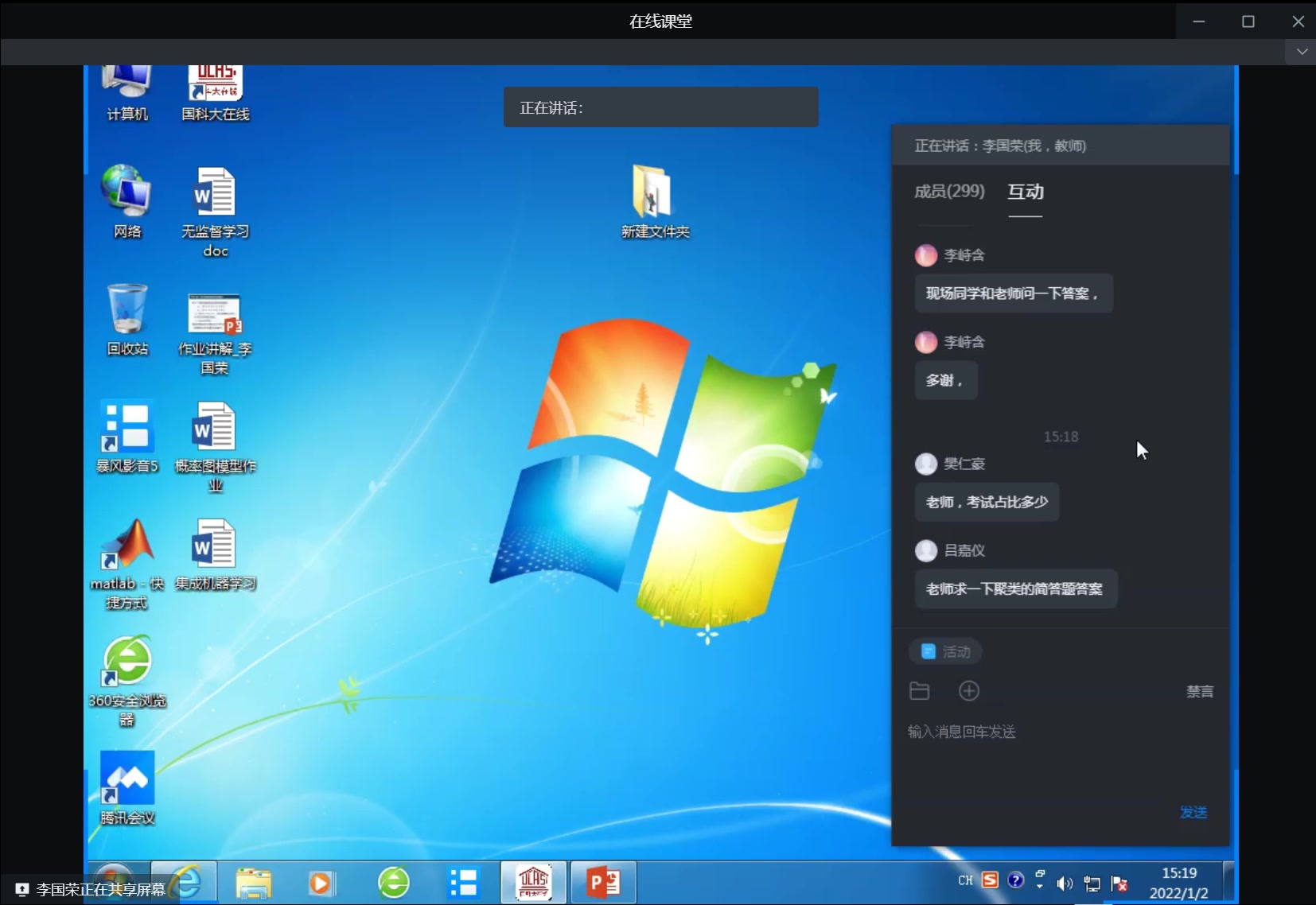Click the 李国荣正在共享屏幕 sharing status label
The image size is (1316, 905).
(90, 889)
